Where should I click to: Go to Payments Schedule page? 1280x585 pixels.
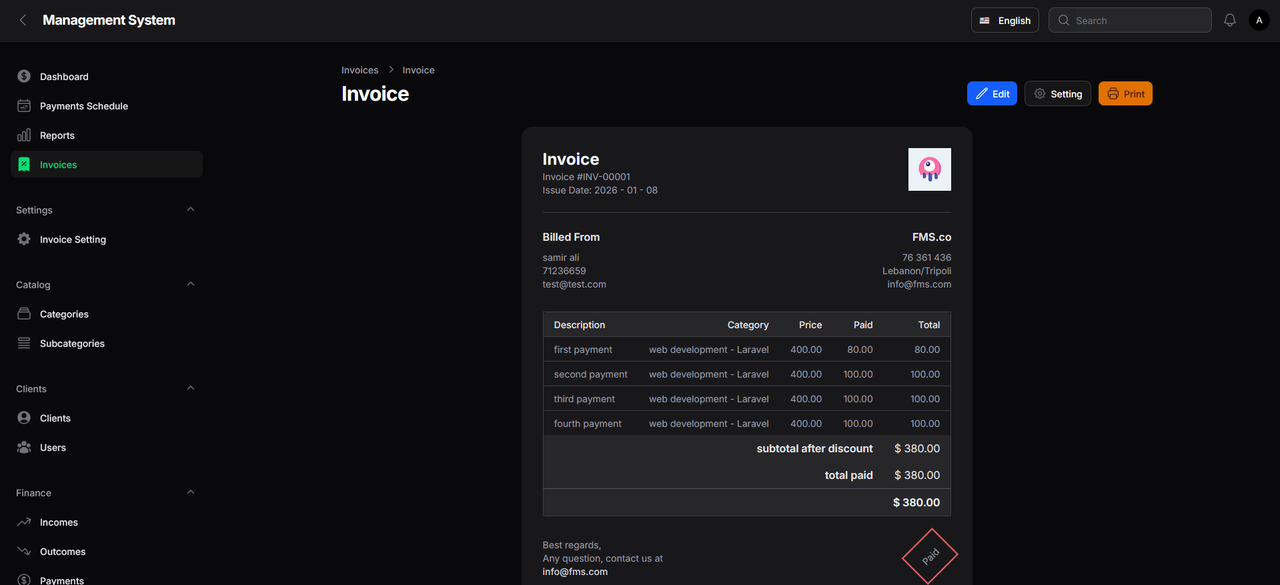point(107,106)
